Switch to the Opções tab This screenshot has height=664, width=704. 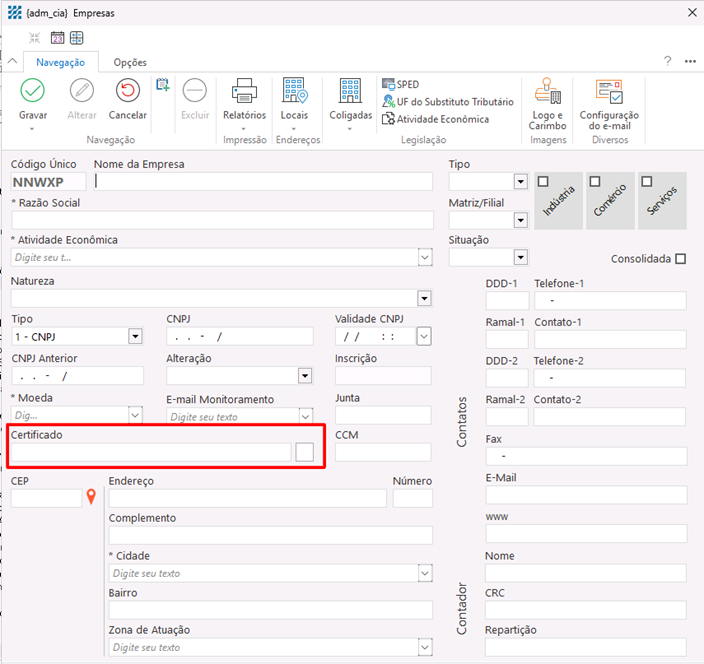click(130, 62)
